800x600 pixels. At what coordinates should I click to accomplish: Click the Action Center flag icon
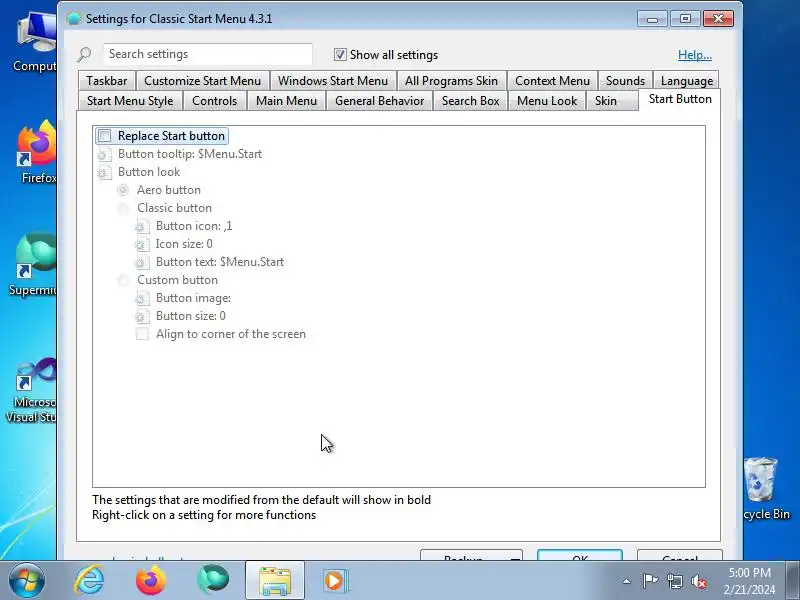tap(650, 581)
